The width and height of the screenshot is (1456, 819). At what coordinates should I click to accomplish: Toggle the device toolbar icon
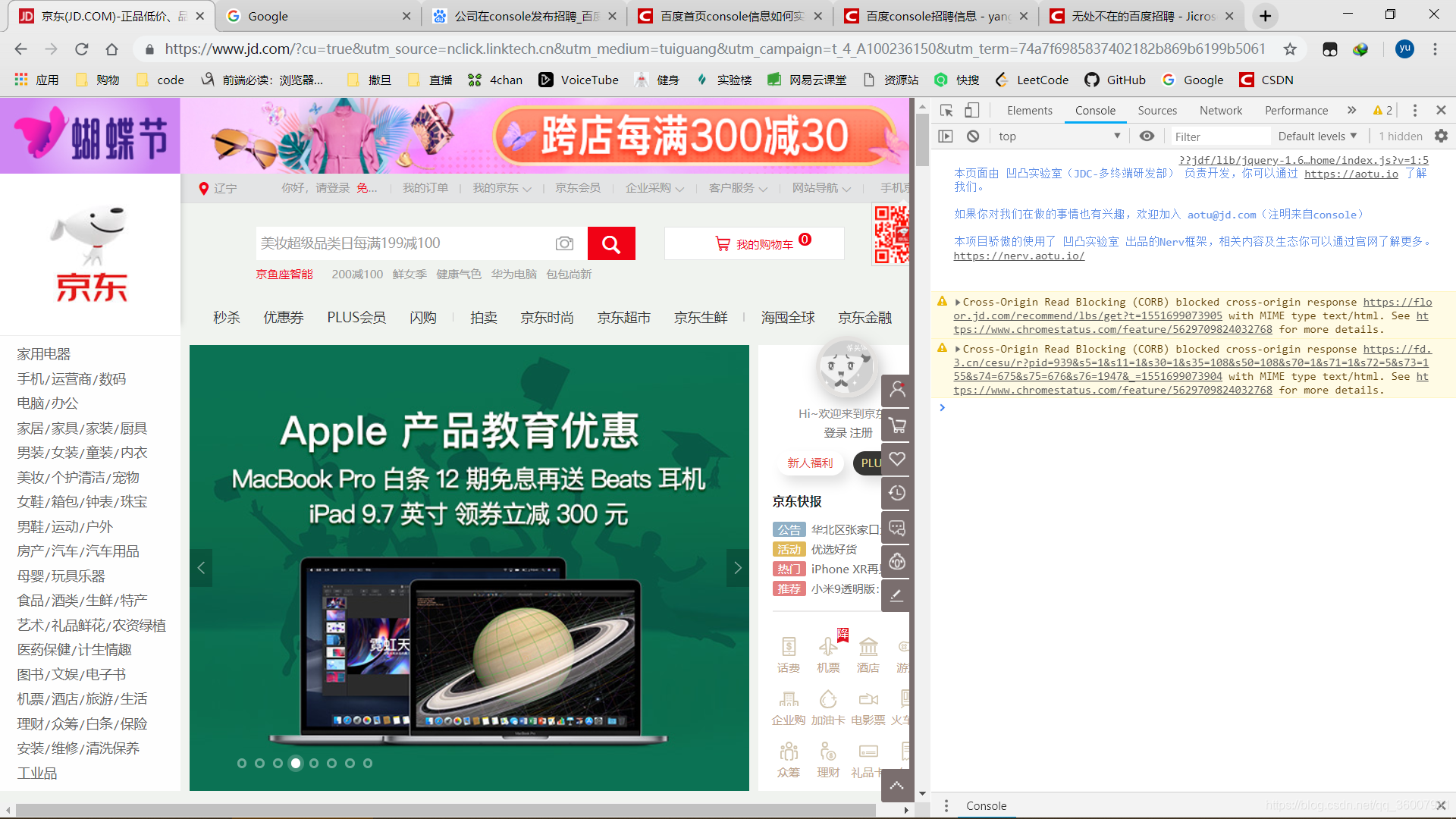coord(971,111)
